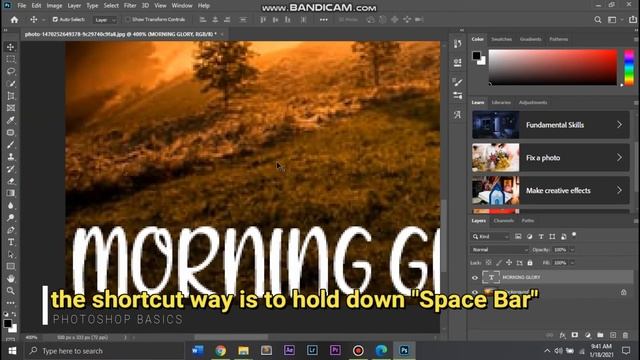The height and width of the screenshot is (360, 640).
Task: Select the Blur tool
Action: tap(11, 205)
